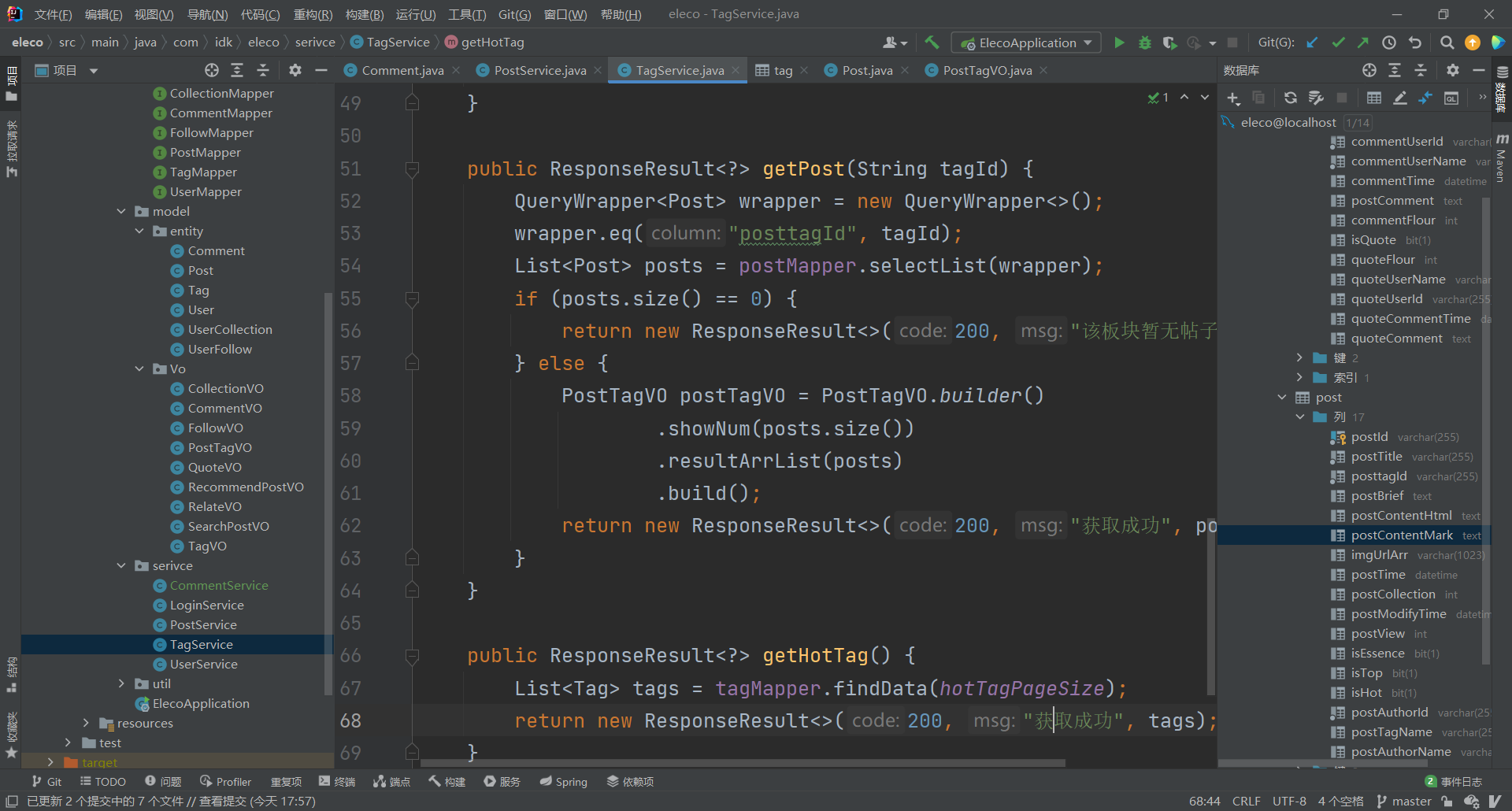The image size is (1512, 811).
Task: Open Profiler tool window
Action: (x=226, y=781)
